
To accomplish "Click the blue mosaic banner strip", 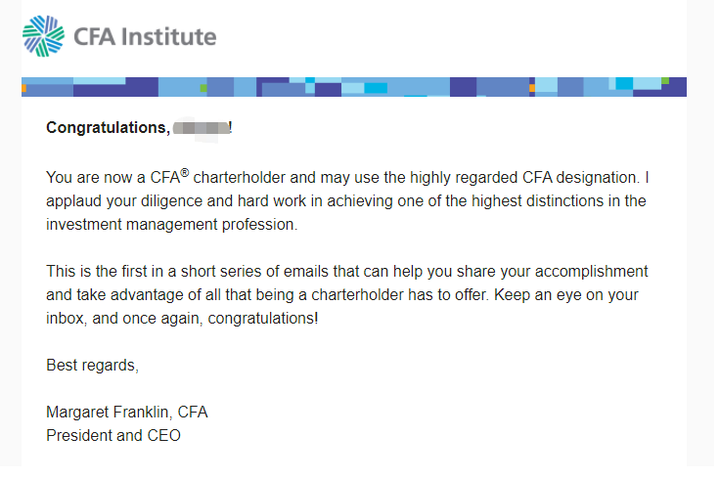I will [x=350, y=87].
